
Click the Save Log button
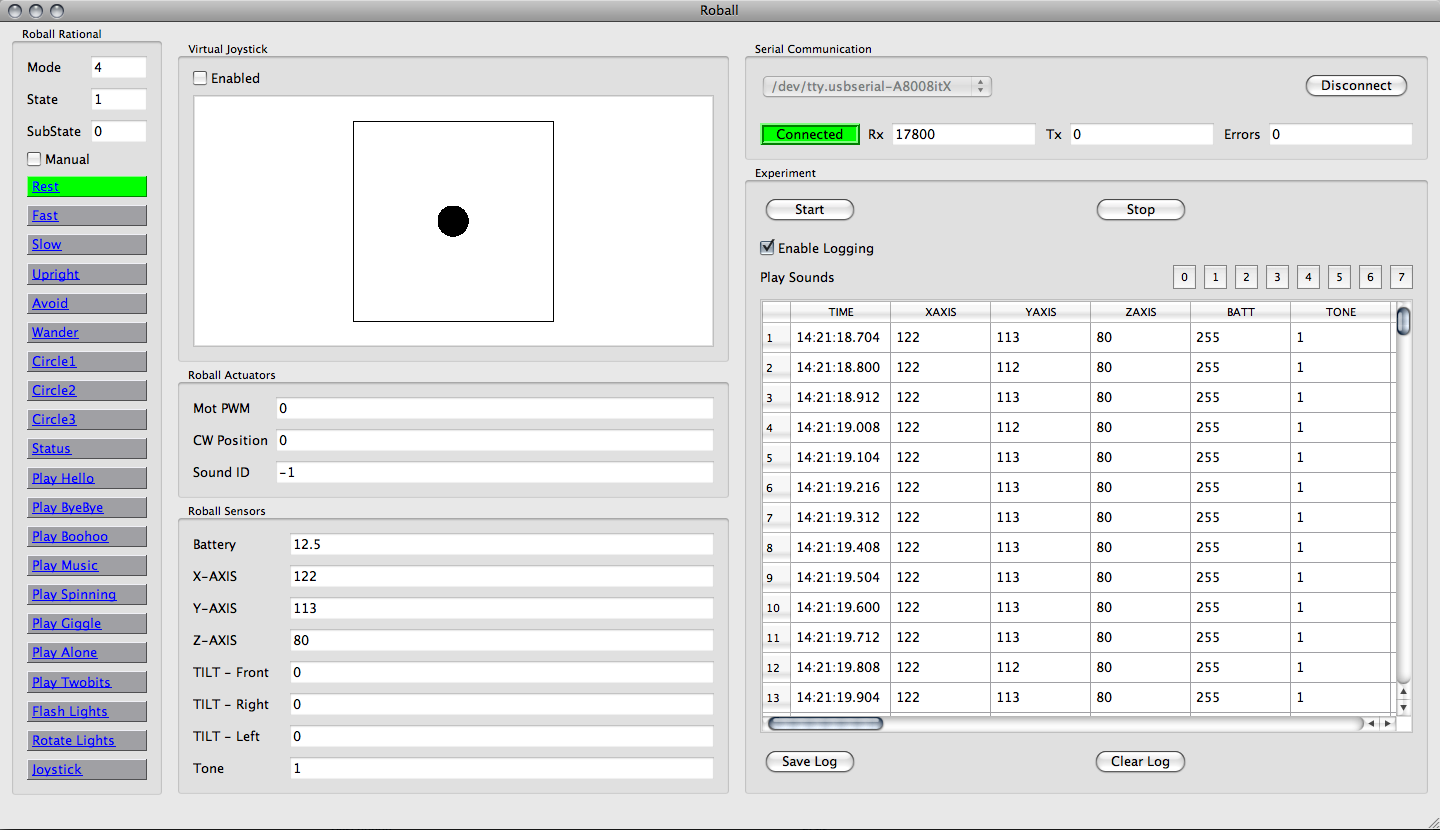click(809, 761)
